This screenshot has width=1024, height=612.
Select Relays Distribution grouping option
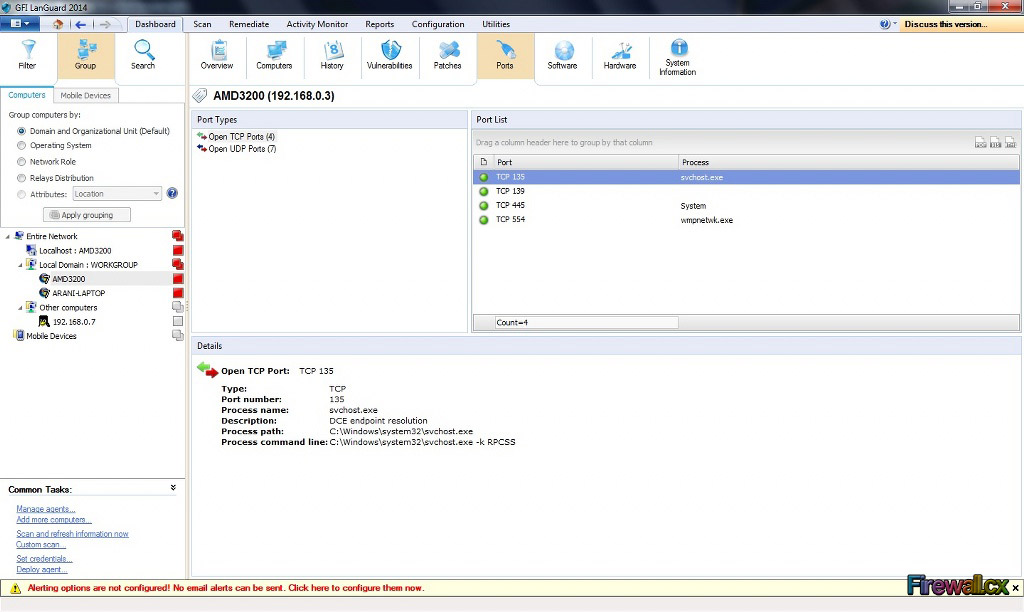[22, 178]
